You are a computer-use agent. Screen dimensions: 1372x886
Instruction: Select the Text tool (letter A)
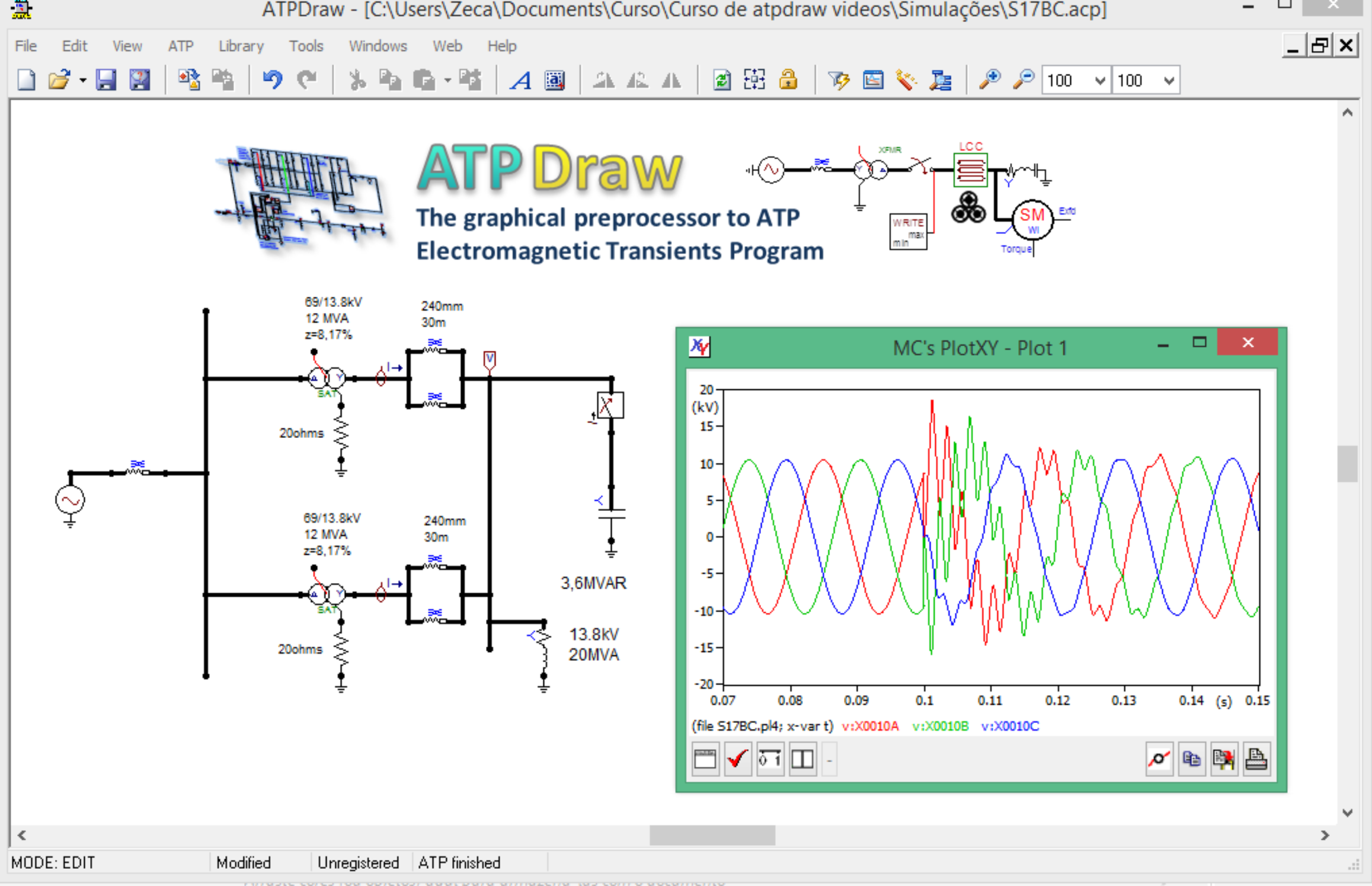coord(519,81)
